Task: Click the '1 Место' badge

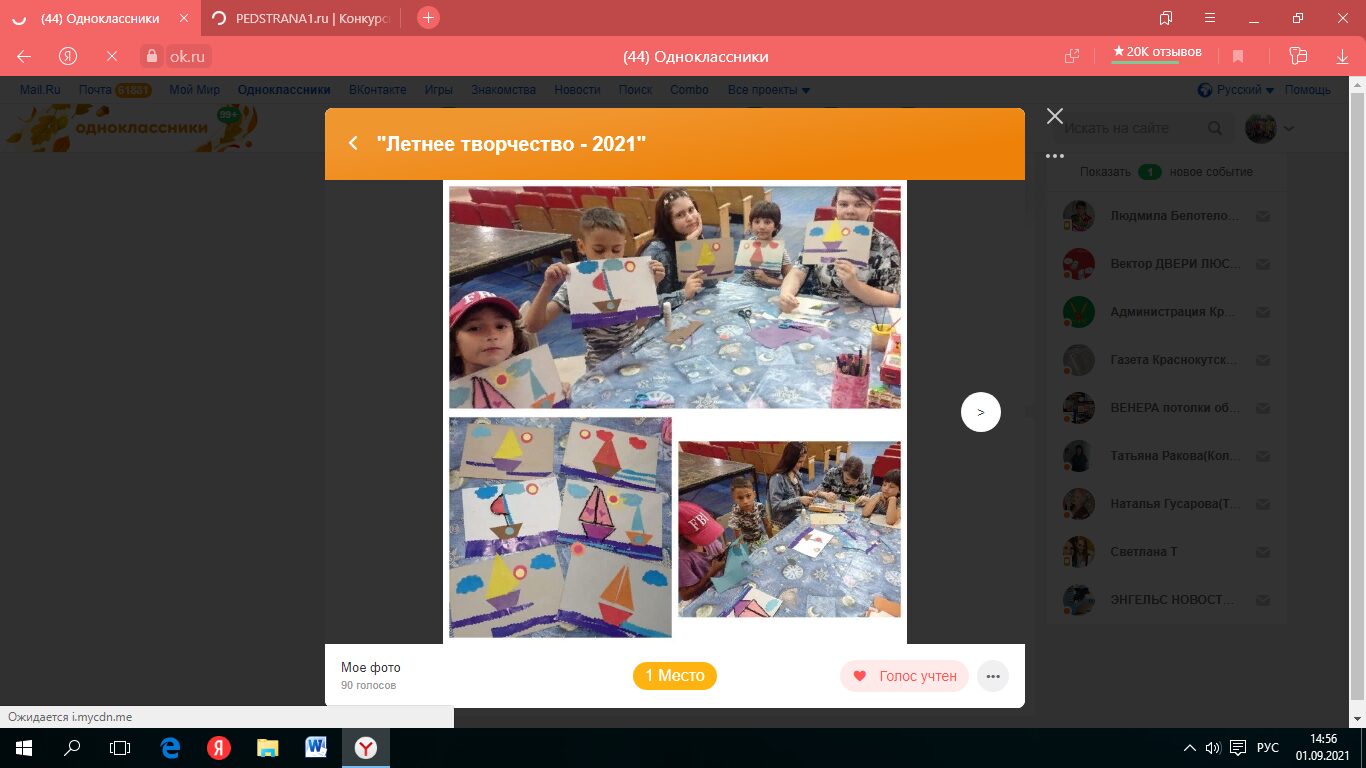Action: pyautogui.click(x=674, y=676)
